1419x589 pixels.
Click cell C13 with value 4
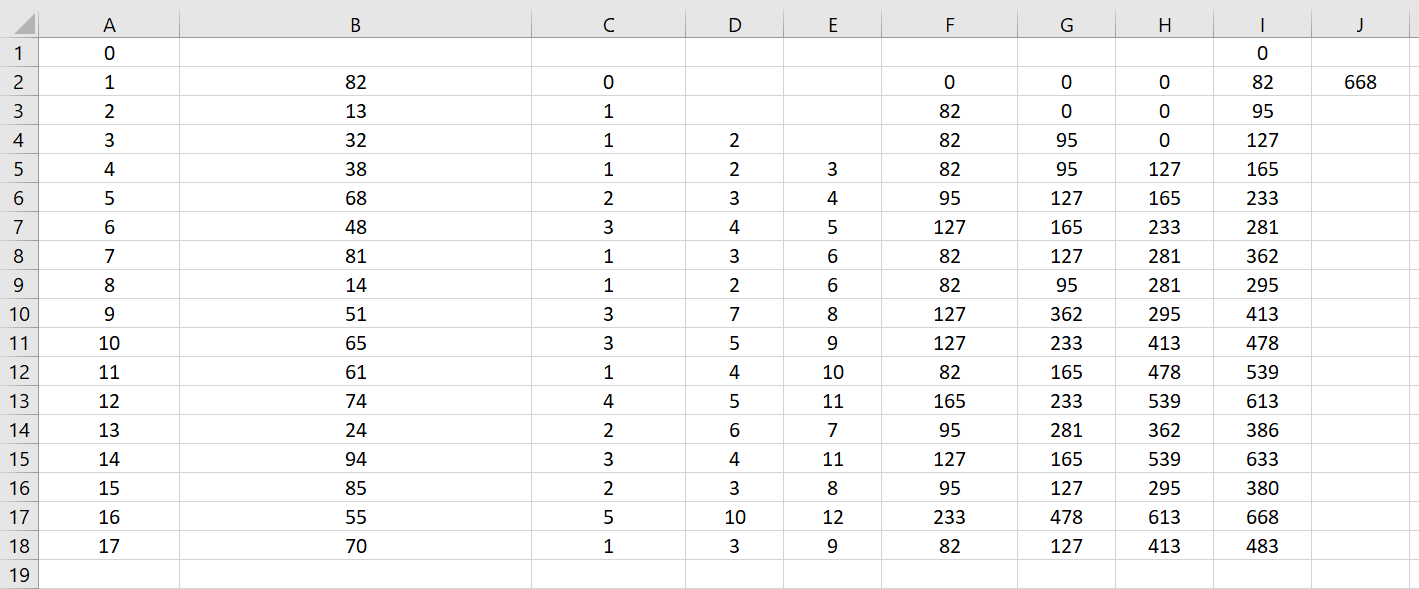608,401
